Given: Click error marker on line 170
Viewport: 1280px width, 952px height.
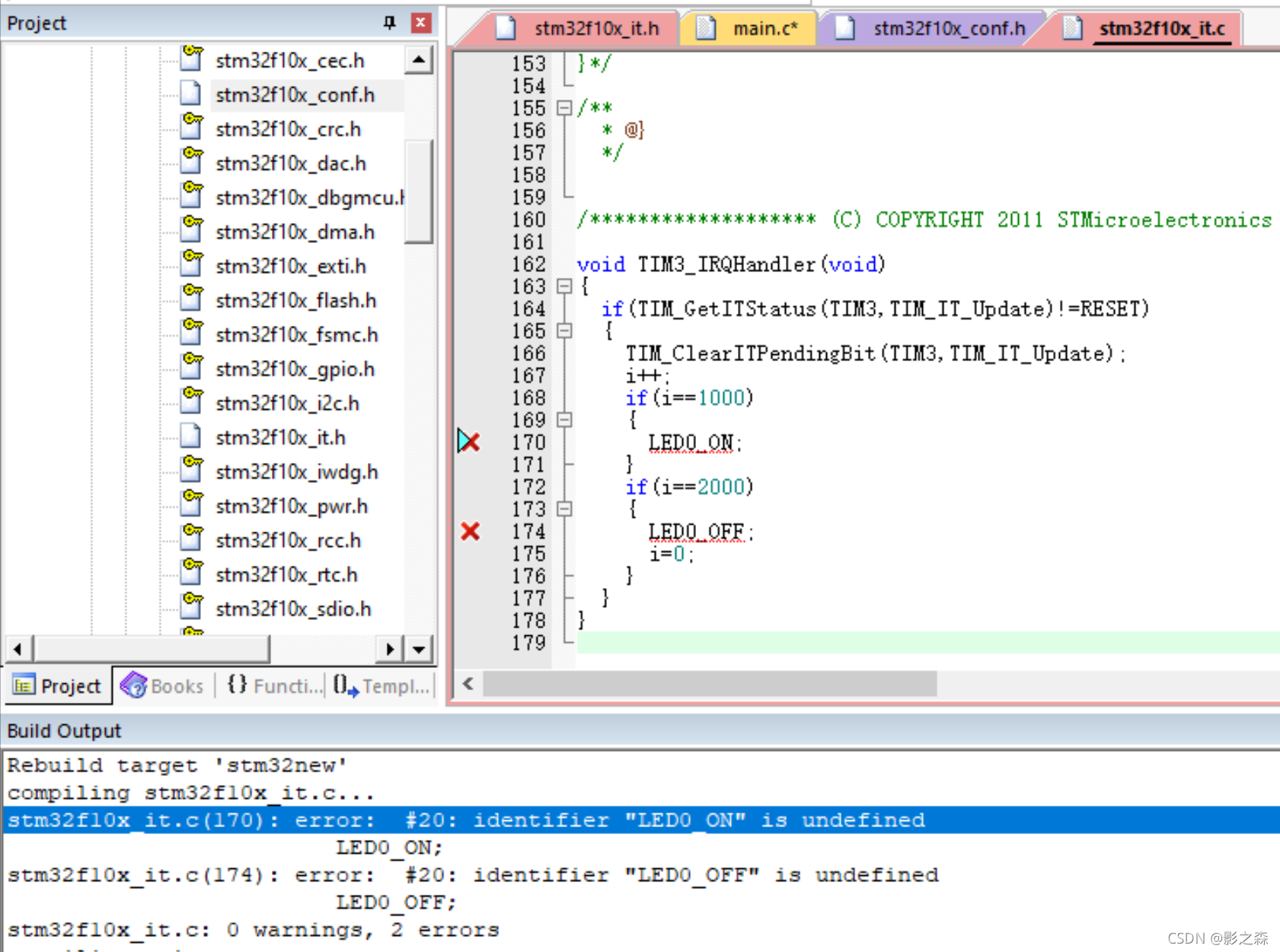Looking at the screenshot, I should (470, 441).
